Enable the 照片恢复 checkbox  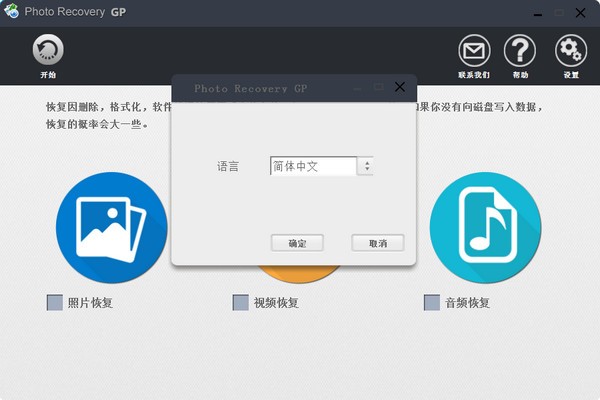55,302
